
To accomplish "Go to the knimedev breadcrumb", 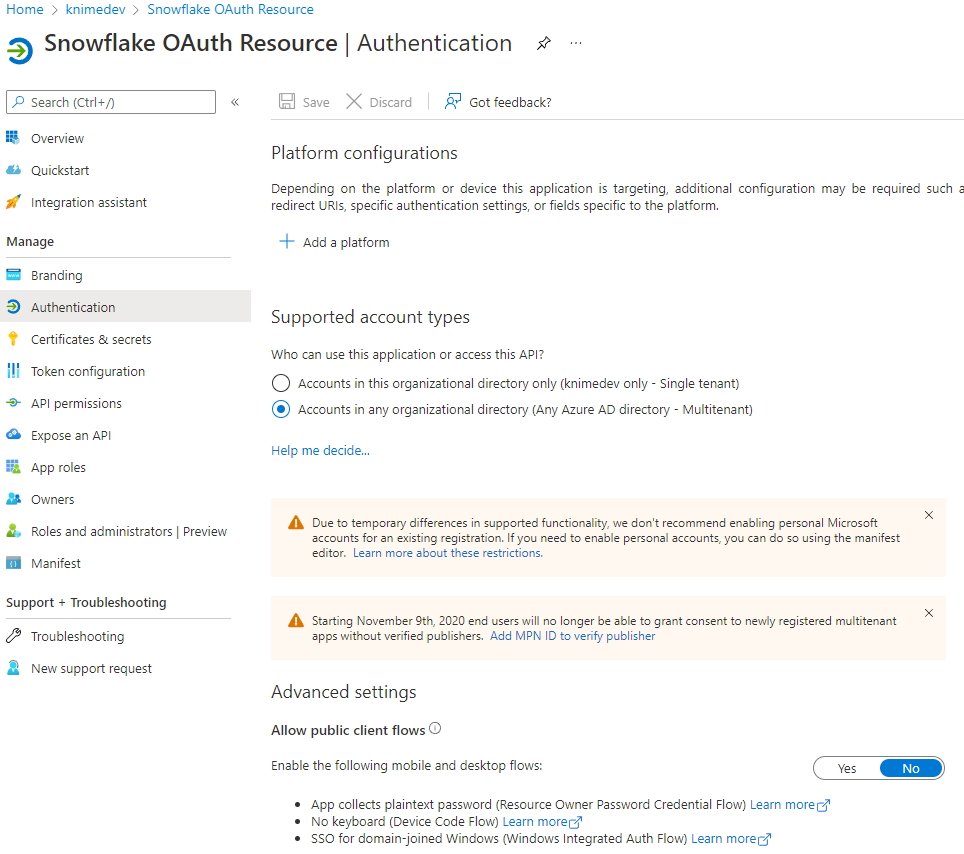I will click(x=95, y=10).
